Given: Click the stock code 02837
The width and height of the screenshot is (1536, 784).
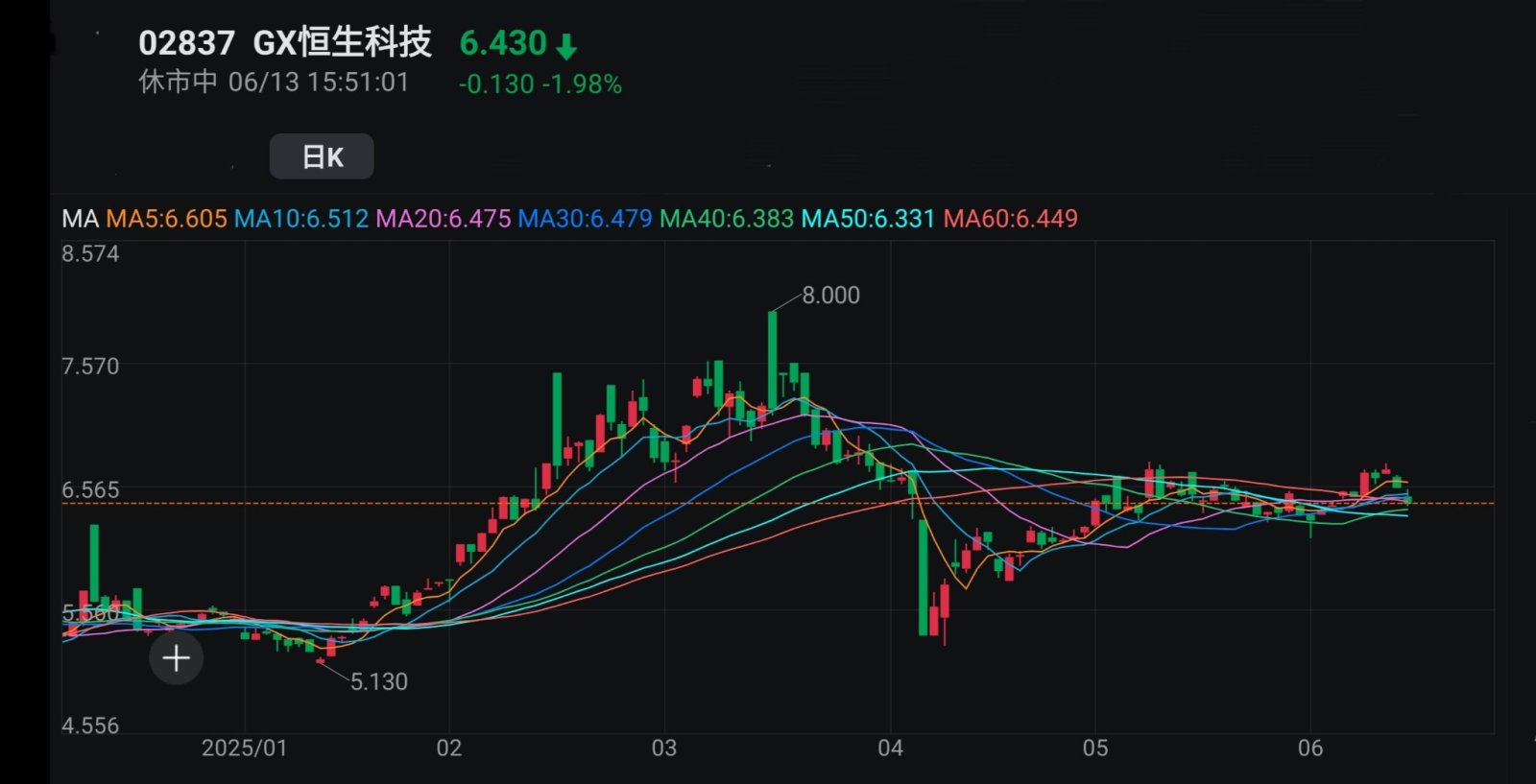Looking at the screenshot, I should (186, 43).
